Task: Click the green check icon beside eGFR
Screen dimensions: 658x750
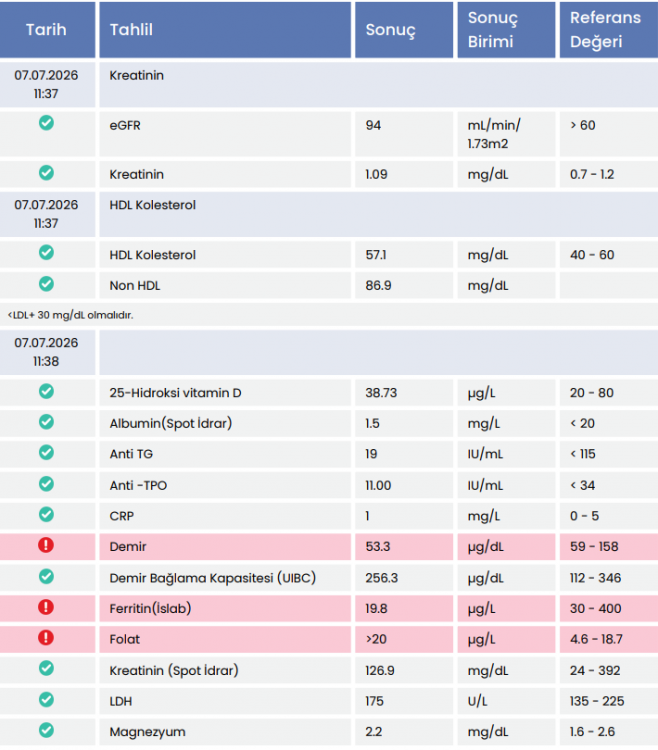Action: click(x=46, y=123)
